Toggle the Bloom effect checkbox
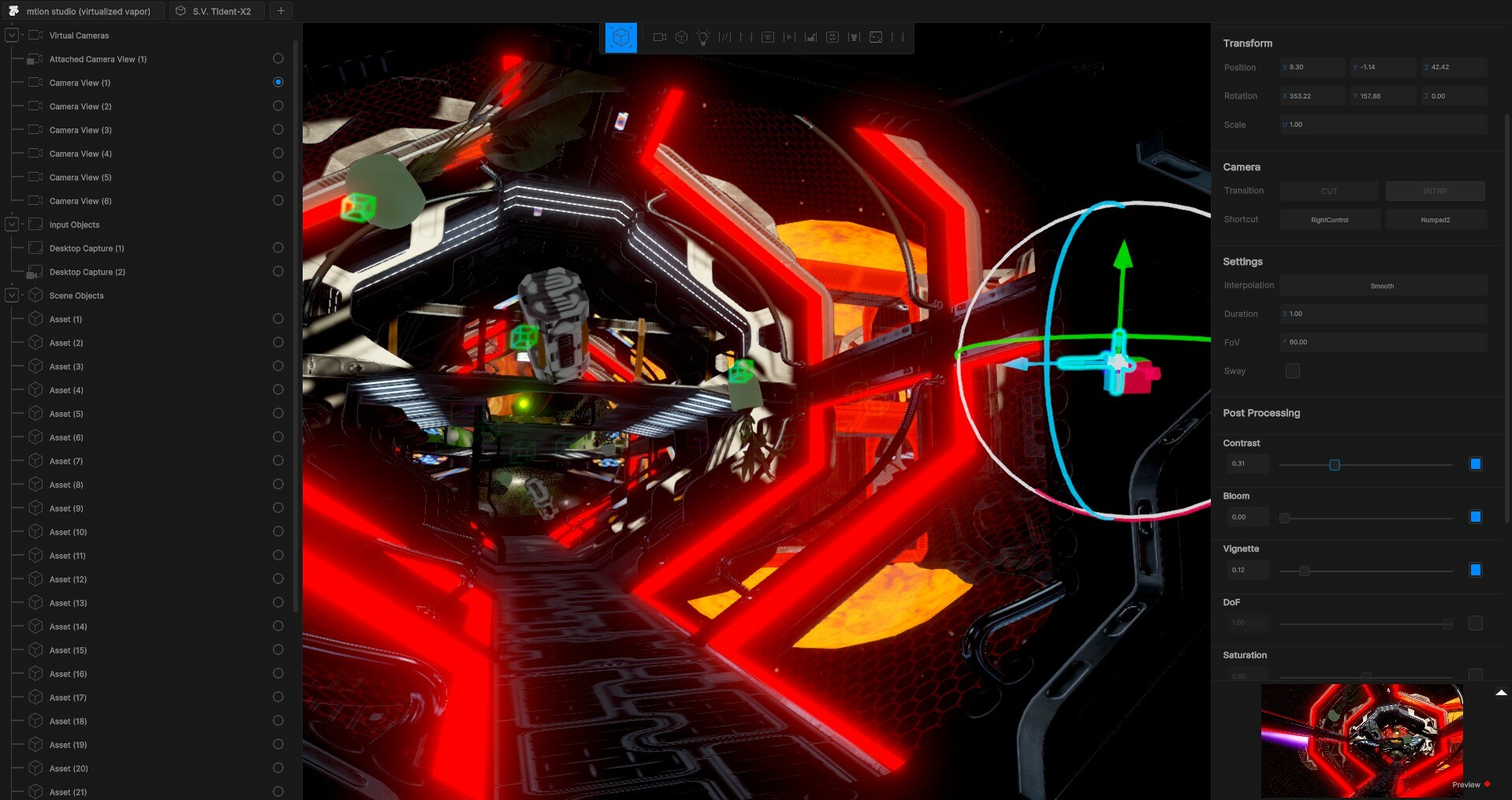Viewport: 1512px width, 800px height. pos(1476,517)
